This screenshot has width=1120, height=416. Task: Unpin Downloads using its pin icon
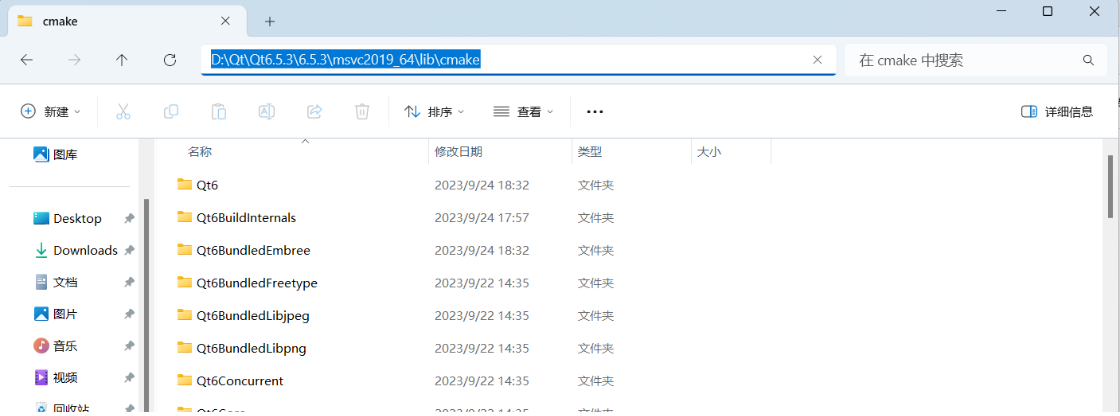(129, 251)
